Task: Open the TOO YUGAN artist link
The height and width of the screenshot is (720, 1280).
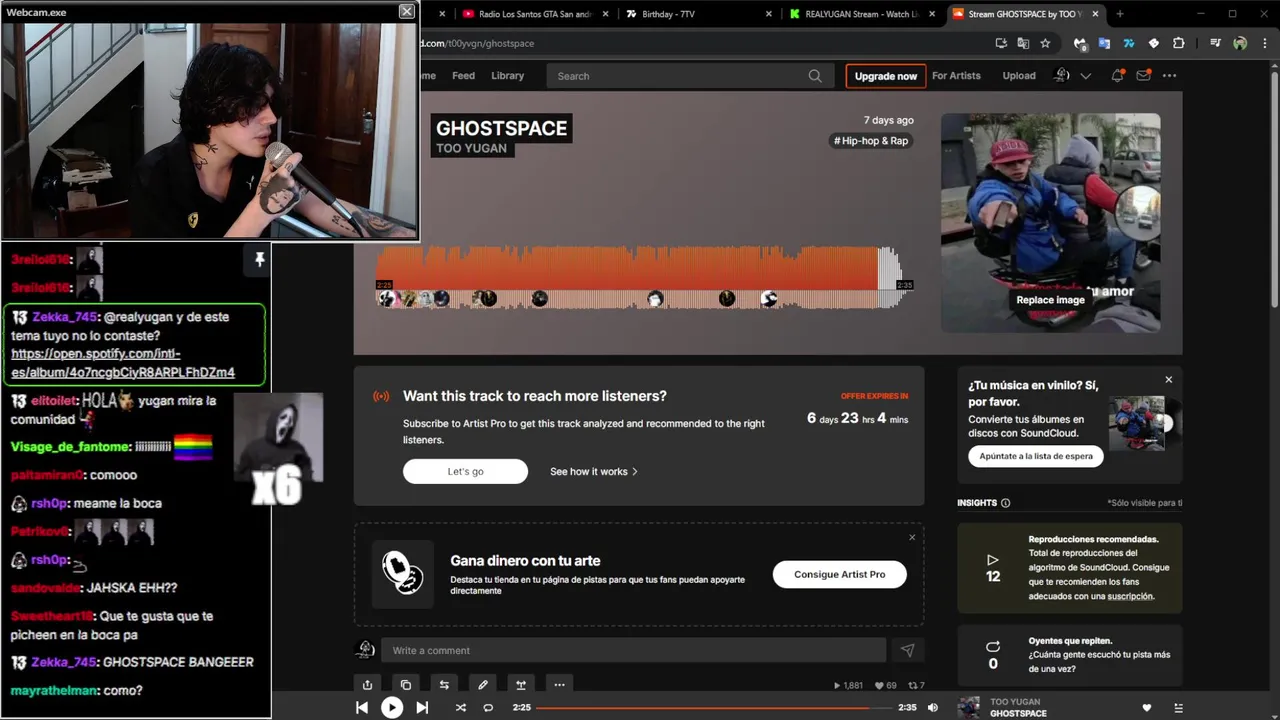Action: 471,148
